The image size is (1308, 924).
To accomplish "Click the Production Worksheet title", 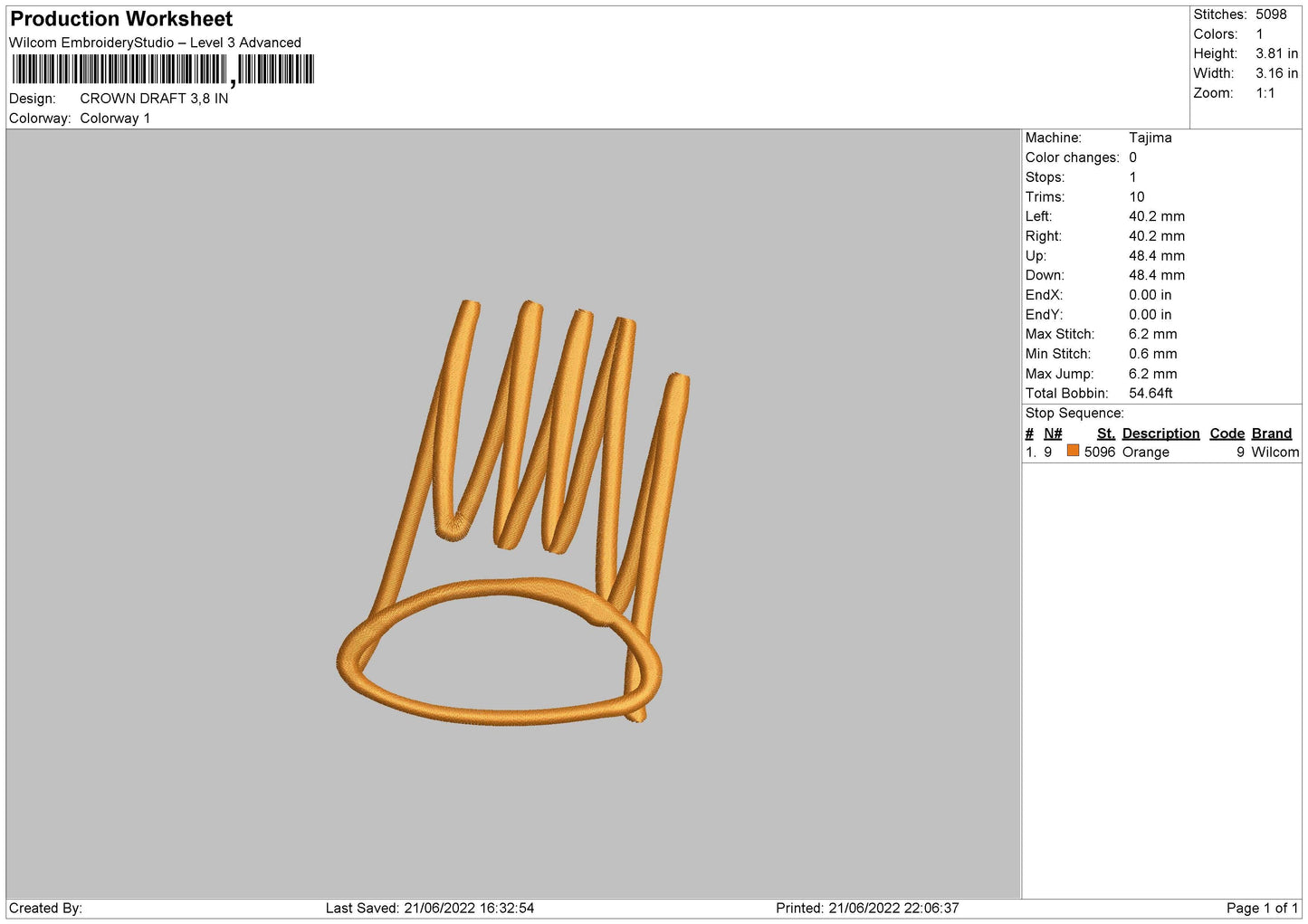I will pyautogui.click(x=121, y=19).
